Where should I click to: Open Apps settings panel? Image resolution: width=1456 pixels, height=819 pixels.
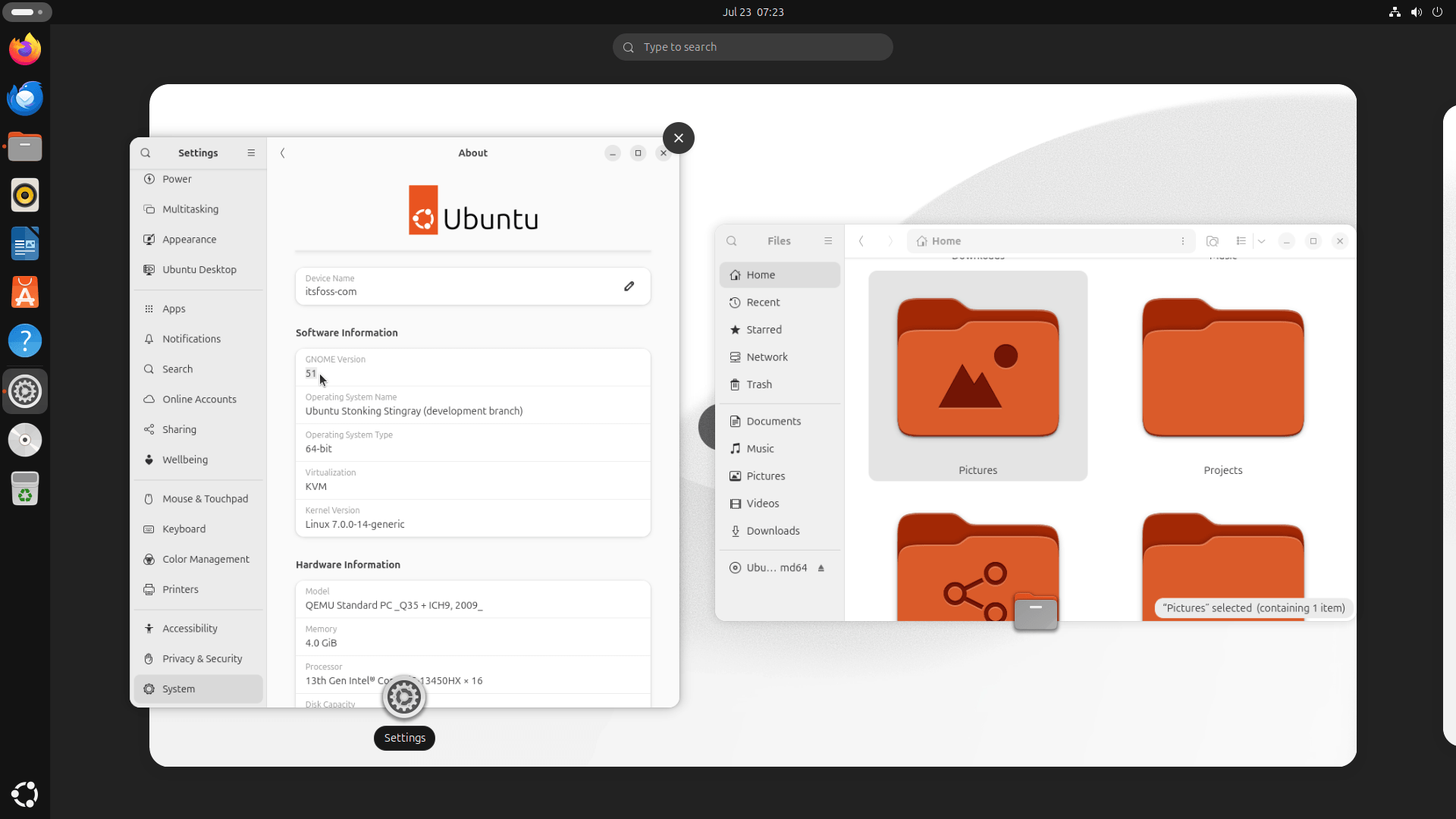coord(199,309)
